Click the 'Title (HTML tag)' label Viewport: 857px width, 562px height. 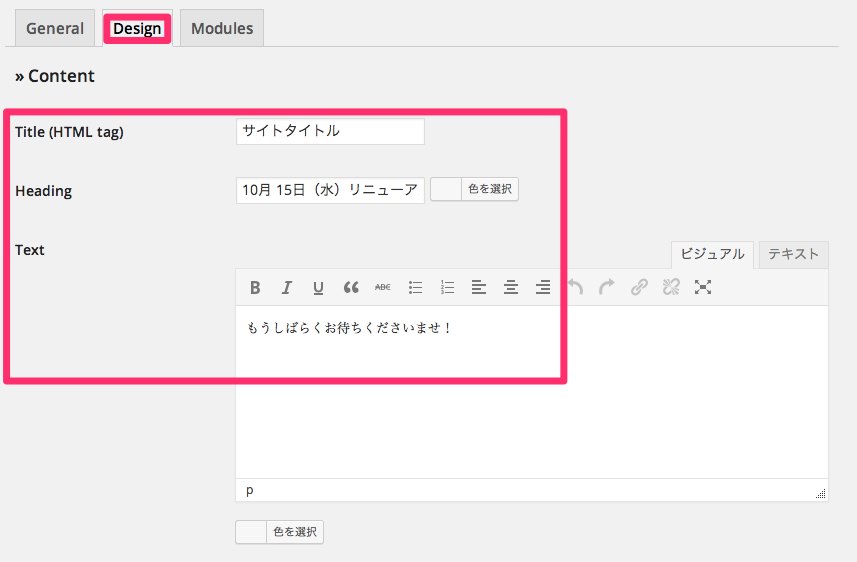(x=69, y=132)
